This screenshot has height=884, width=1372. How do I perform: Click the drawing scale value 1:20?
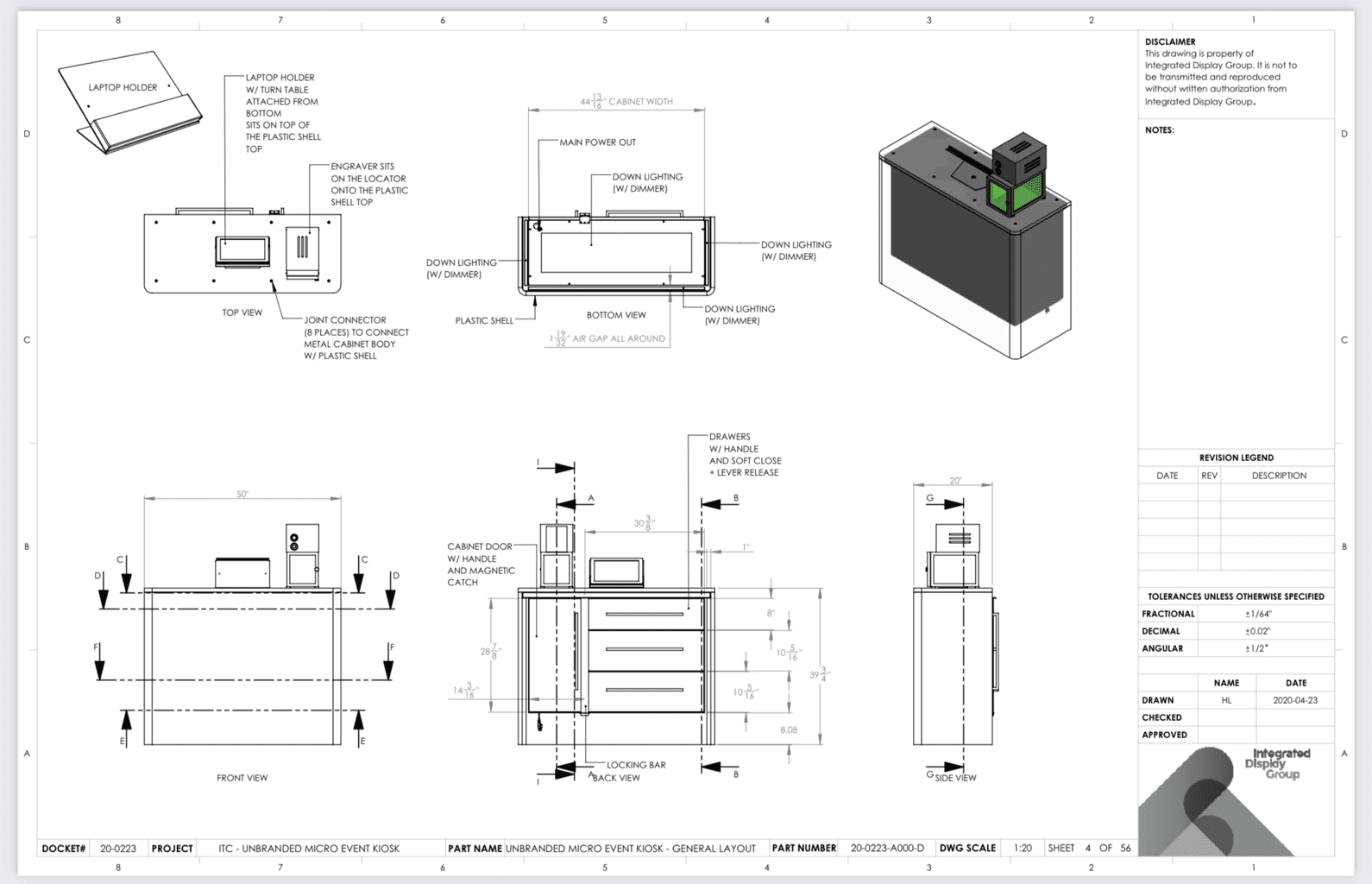[1023, 849]
